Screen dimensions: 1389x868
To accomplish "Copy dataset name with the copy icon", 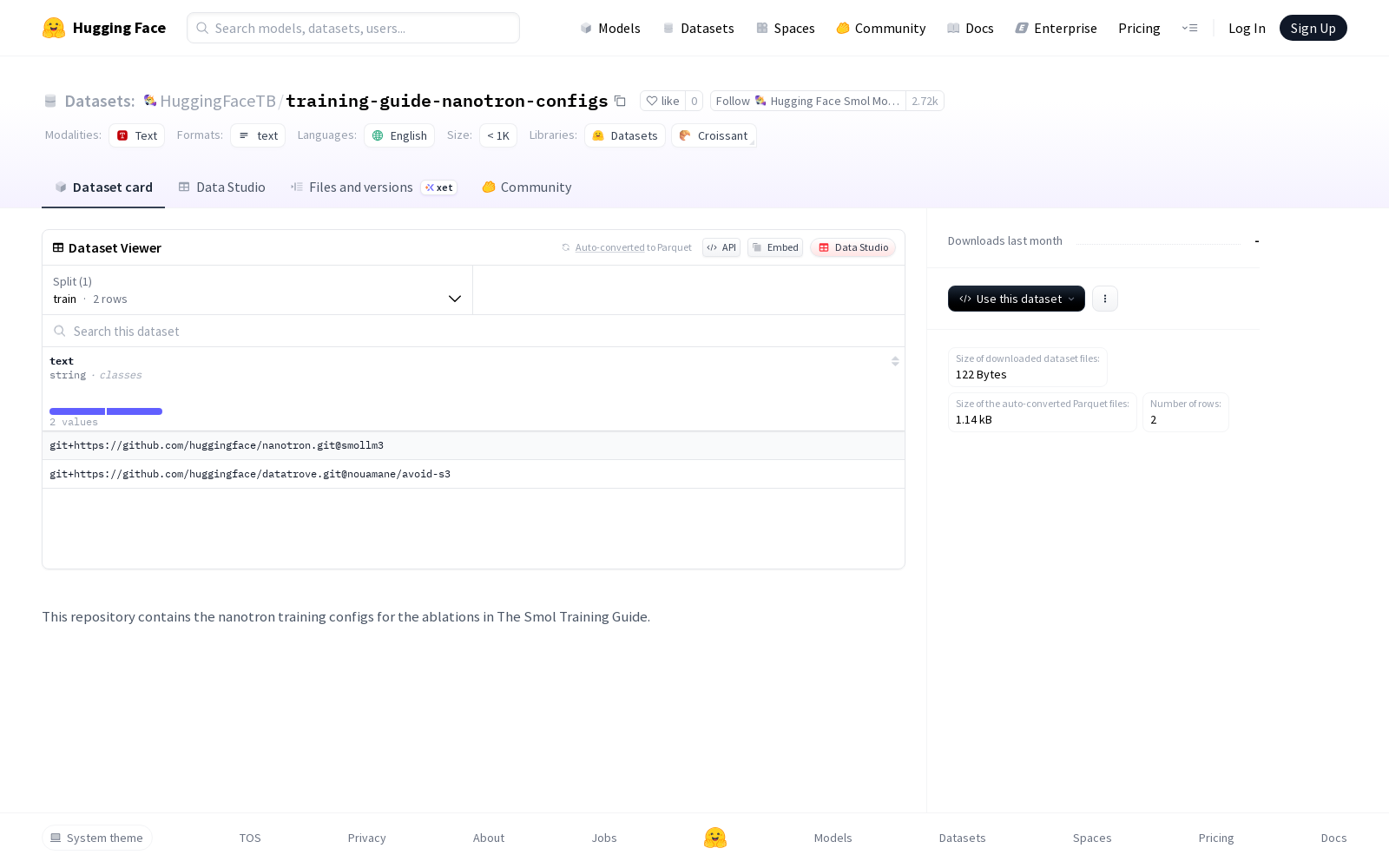I will (x=620, y=101).
